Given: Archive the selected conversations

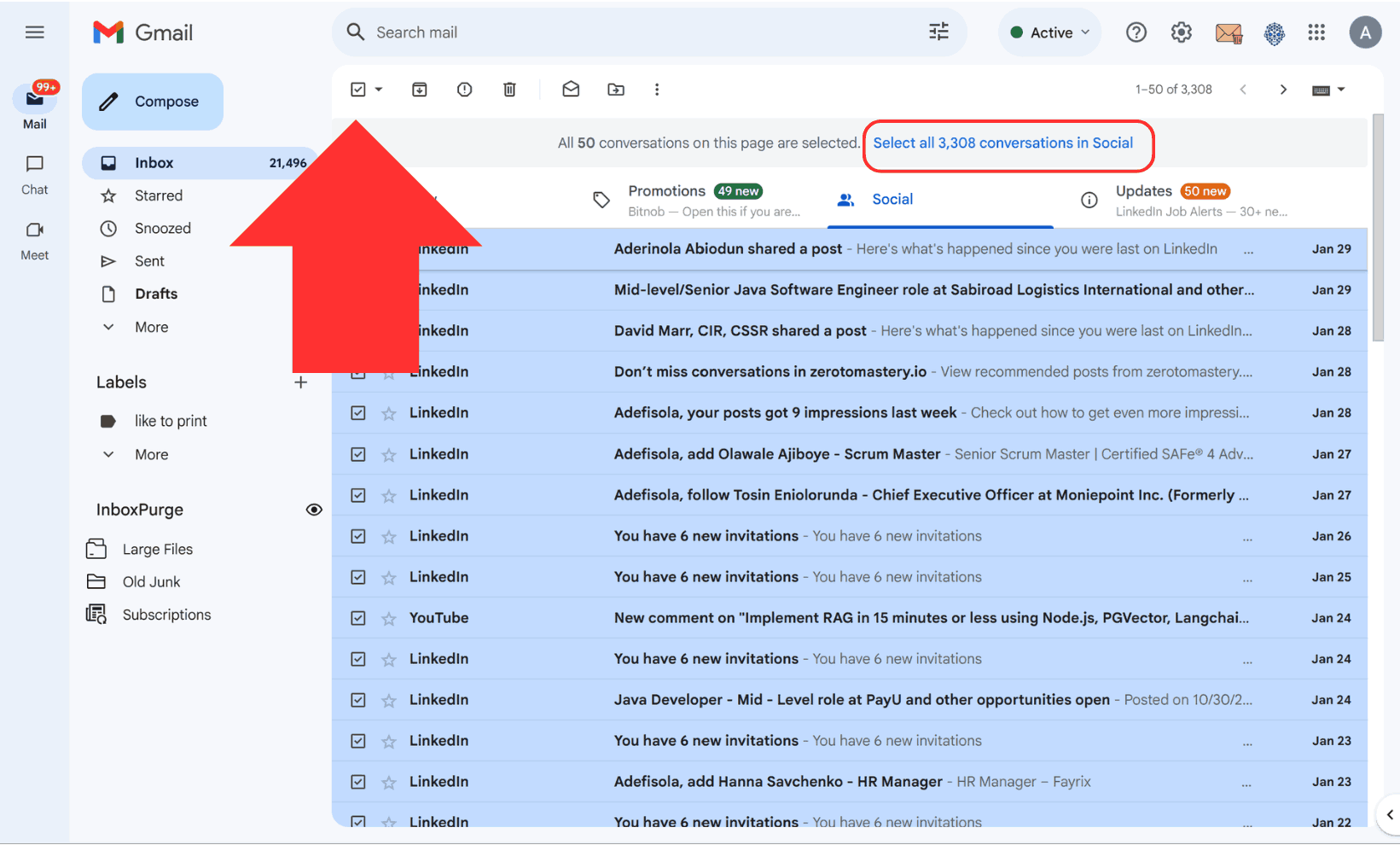Looking at the screenshot, I should tap(419, 90).
